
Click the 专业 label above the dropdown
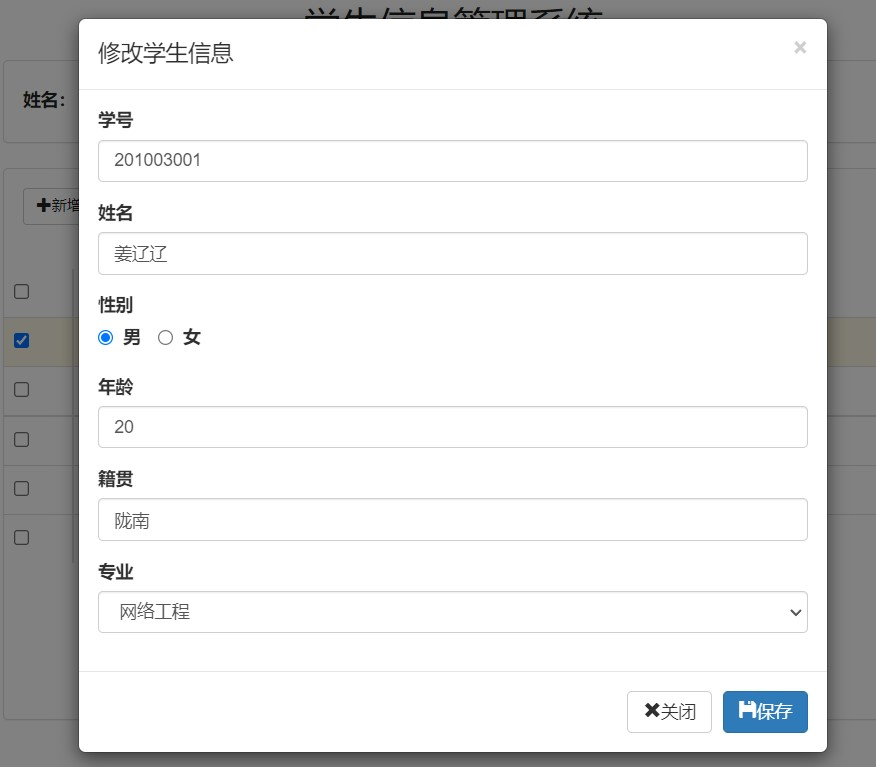(116, 572)
